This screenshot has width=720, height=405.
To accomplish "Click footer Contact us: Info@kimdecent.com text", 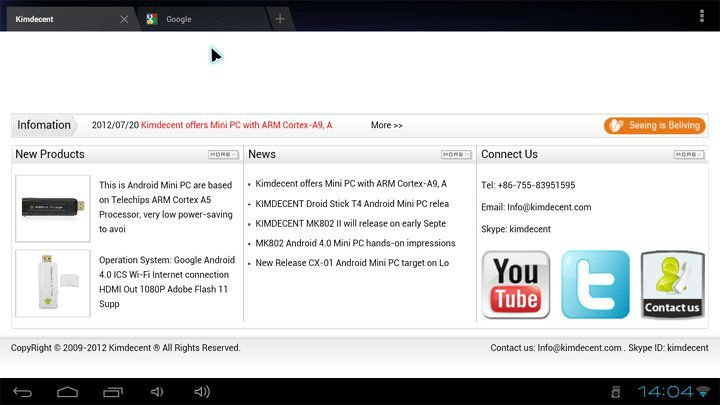I will tap(556, 348).
